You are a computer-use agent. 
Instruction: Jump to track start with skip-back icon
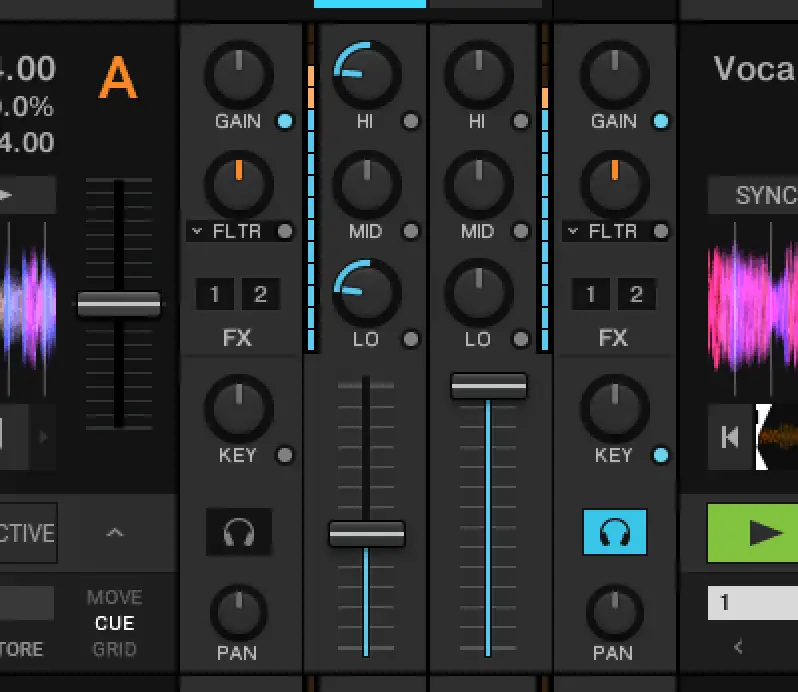730,437
